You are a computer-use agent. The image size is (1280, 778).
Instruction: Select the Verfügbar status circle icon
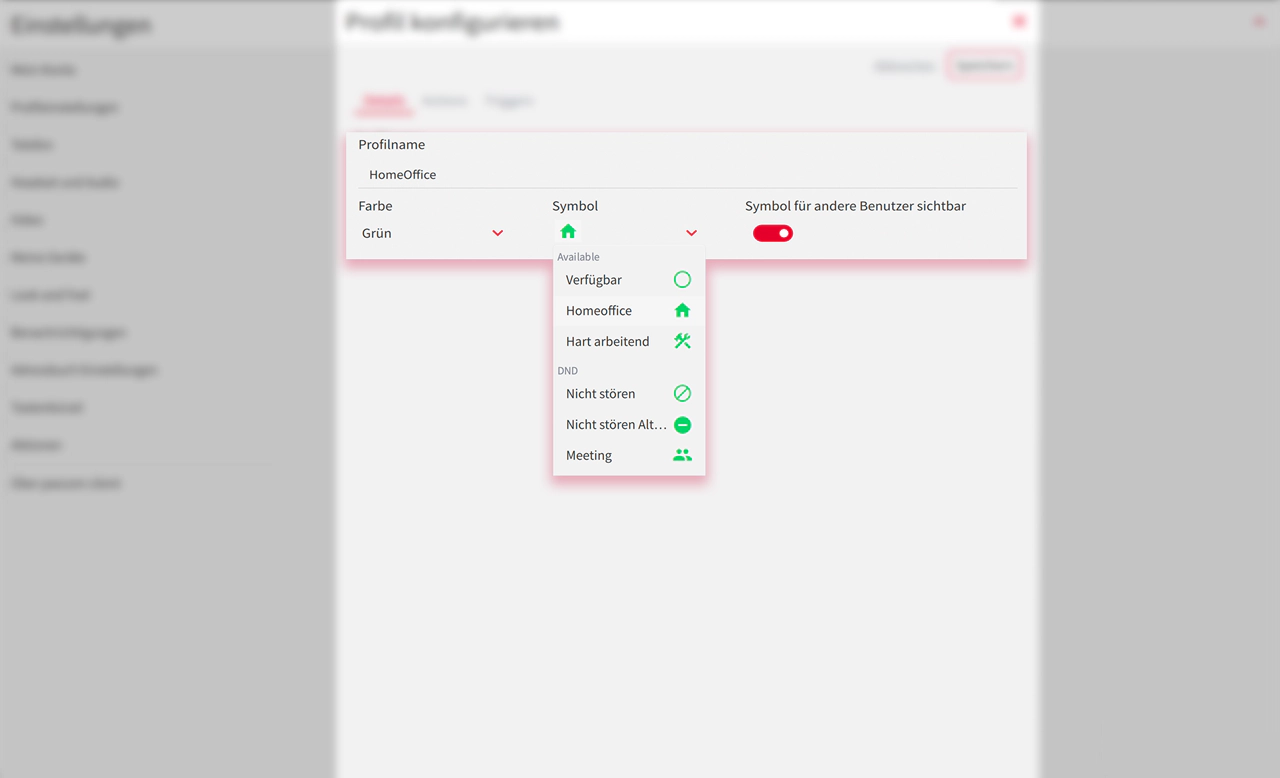(682, 280)
